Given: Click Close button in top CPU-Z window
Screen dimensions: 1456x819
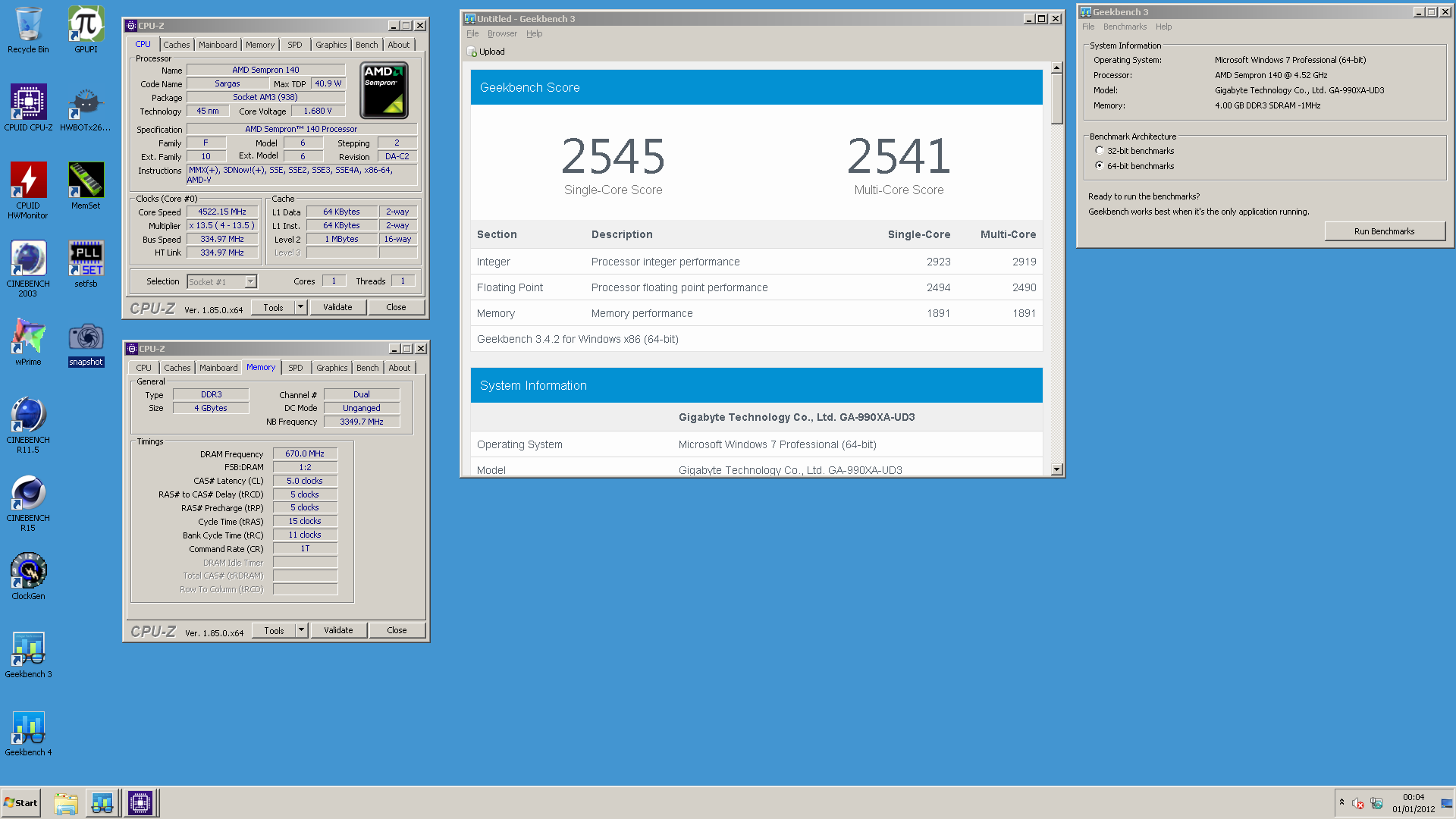Looking at the screenshot, I should tap(396, 307).
